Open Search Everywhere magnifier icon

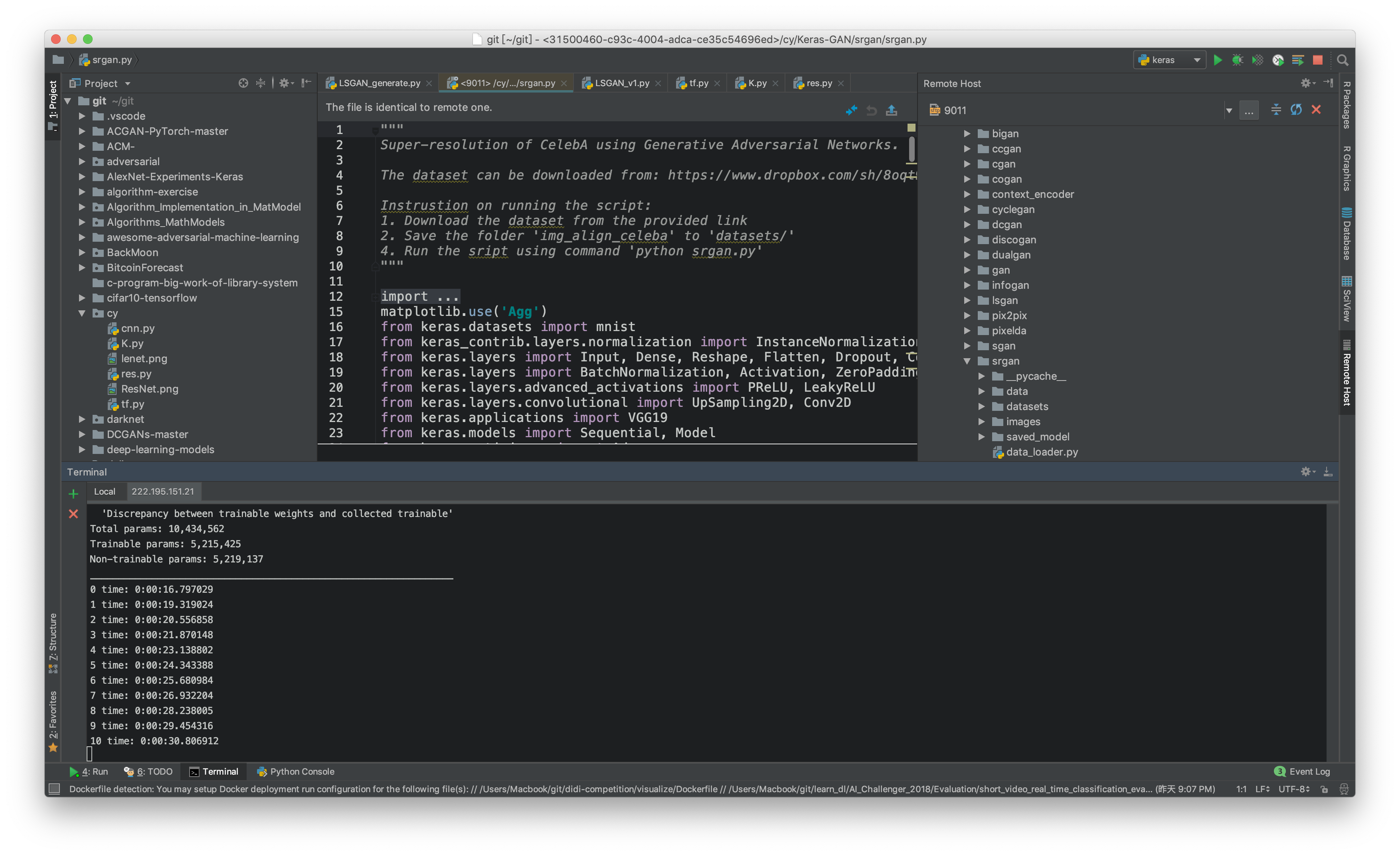coord(1343,60)
